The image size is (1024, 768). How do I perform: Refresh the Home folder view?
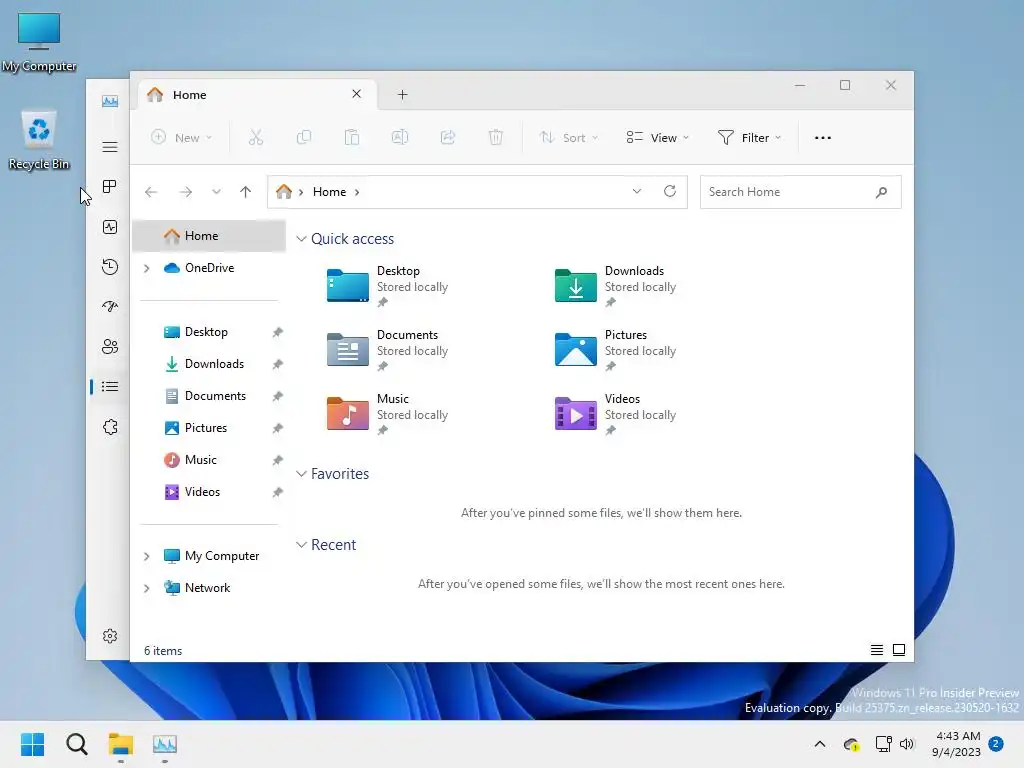(669, 191)
